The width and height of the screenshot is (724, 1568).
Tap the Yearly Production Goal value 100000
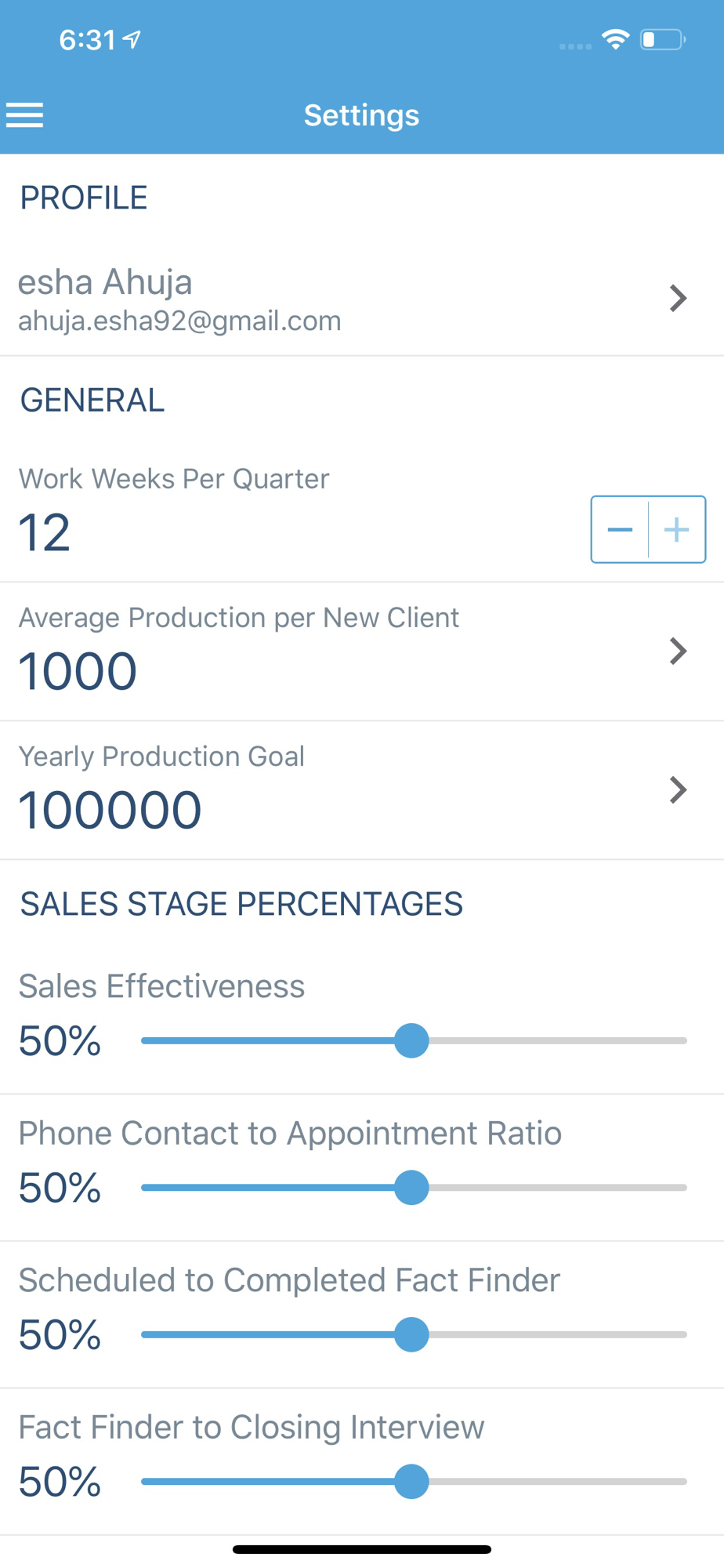(110, 810)
